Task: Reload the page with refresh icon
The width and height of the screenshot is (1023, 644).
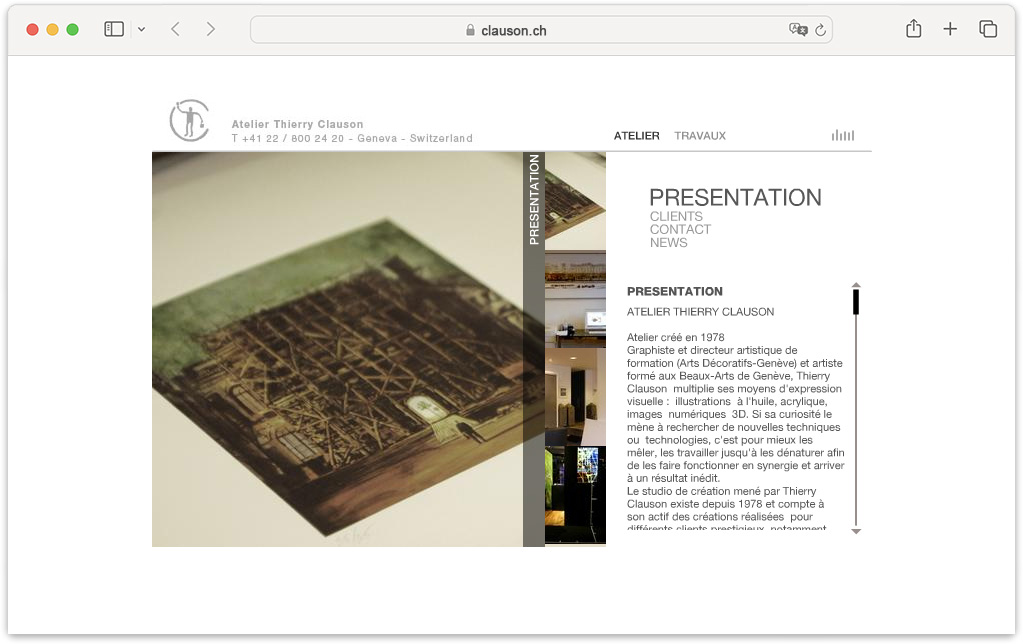Action: coord(821,30)
